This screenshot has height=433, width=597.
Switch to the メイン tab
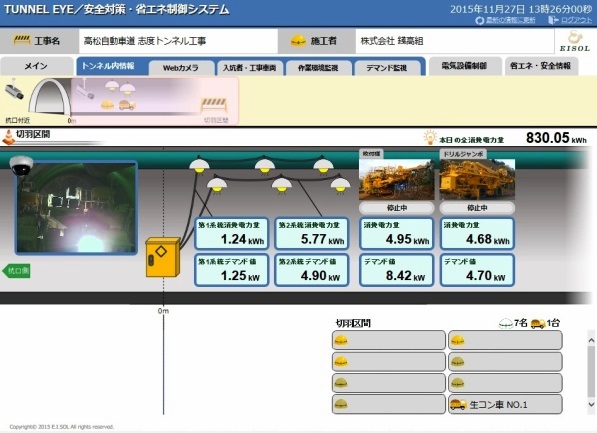pyautogui.click(x=37, y=66)
